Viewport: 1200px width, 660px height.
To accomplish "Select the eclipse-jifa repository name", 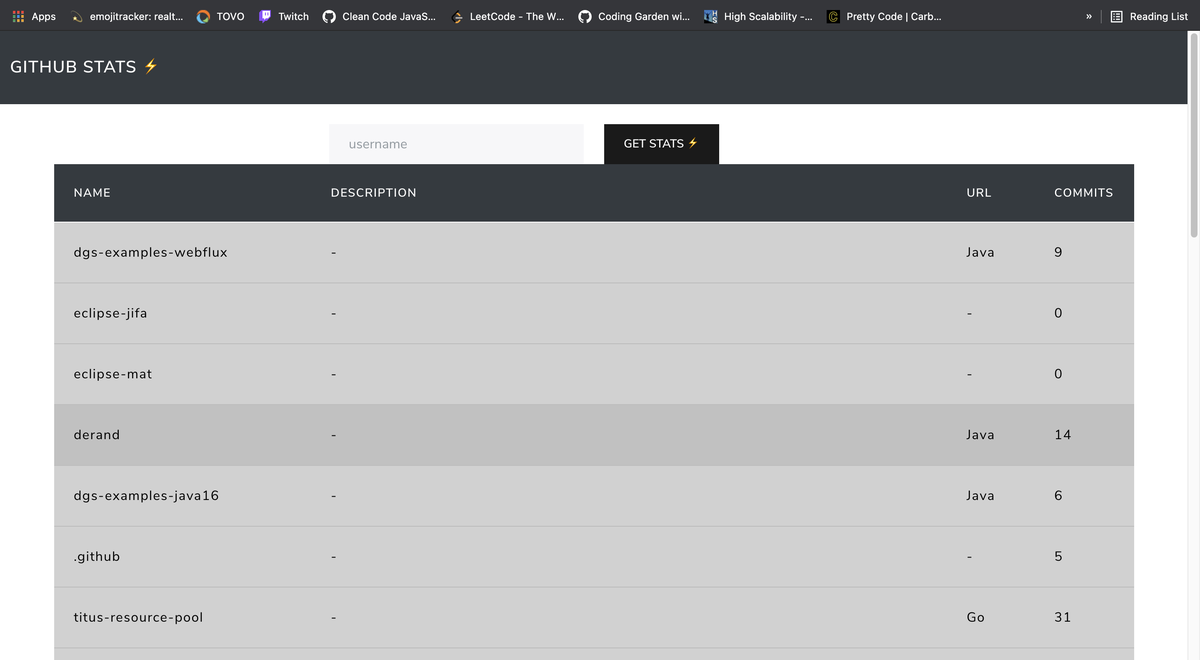I will [x=110, y=313].
